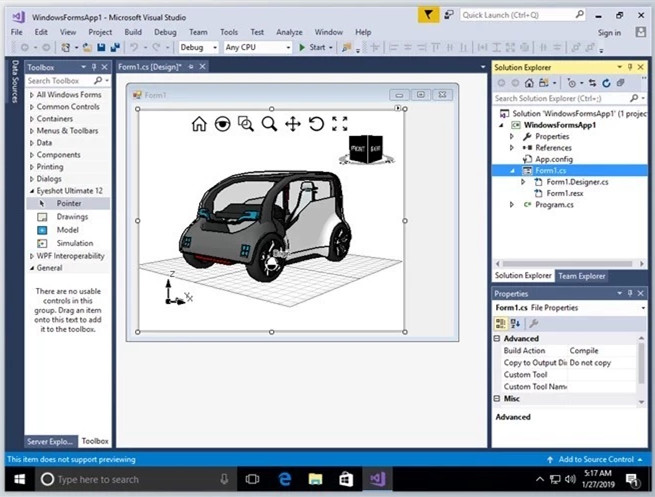Click Sync with Active Document arrows icon
Screen dimensions: 655x497
(x=592, y=83)
